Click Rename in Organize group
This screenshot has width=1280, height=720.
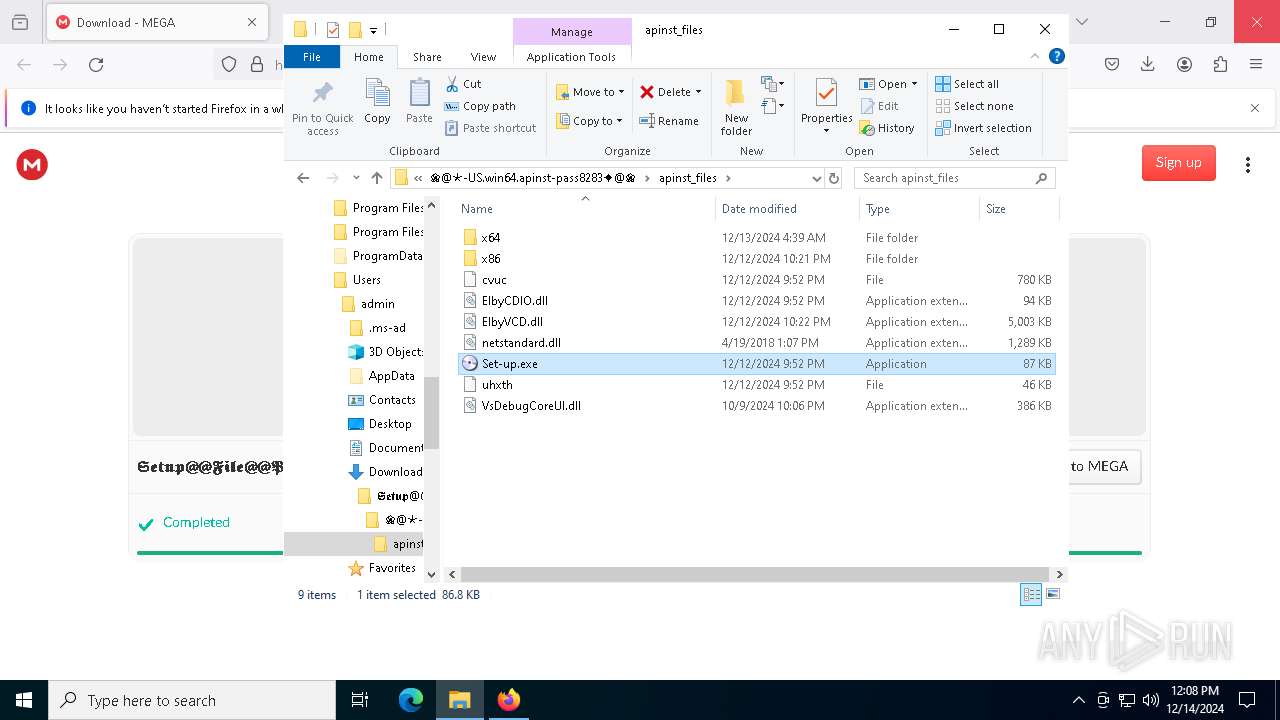[669, 121]
